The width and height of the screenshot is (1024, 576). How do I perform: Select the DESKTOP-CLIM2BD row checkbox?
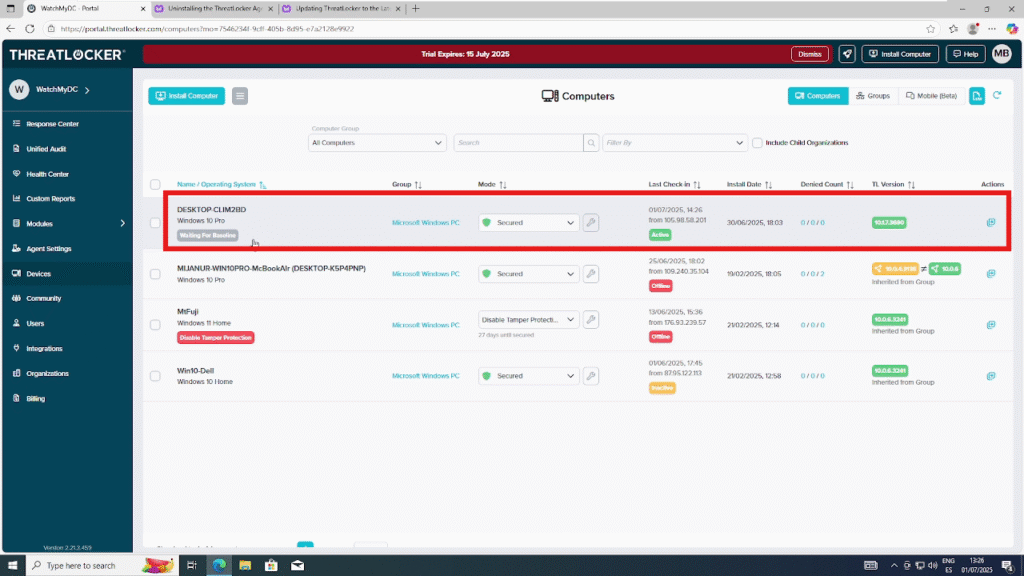(x=155, y=223)
